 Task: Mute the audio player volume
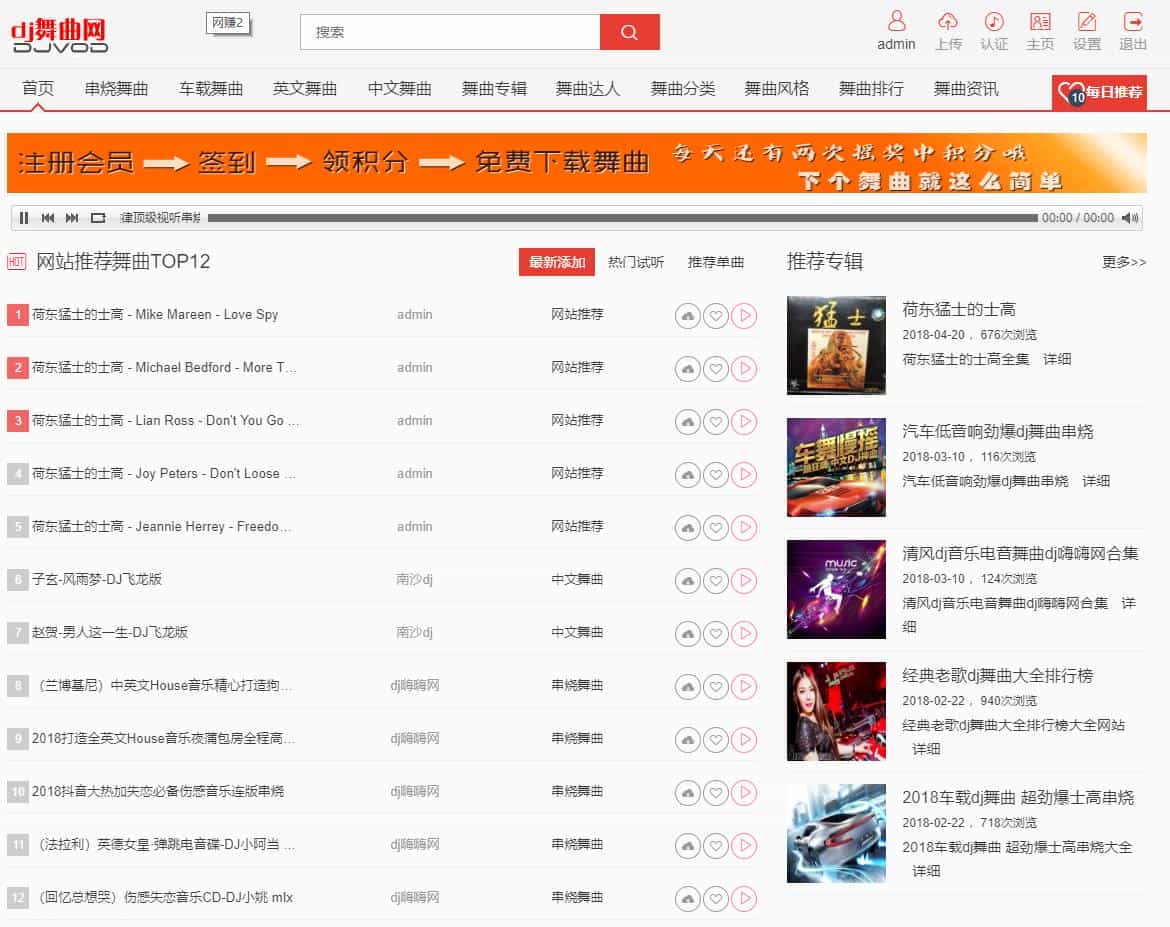point(1130,218)
